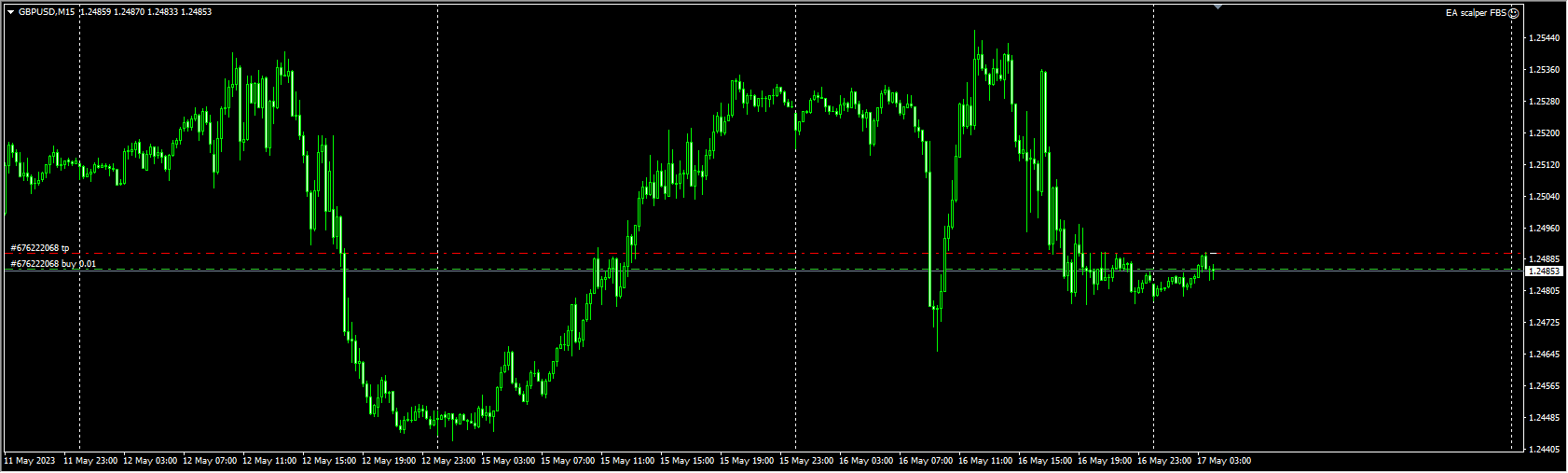Click the 15 May 19:00 time label
The height and width of the screenshot is (473, 1568).
tap(747, 461)
